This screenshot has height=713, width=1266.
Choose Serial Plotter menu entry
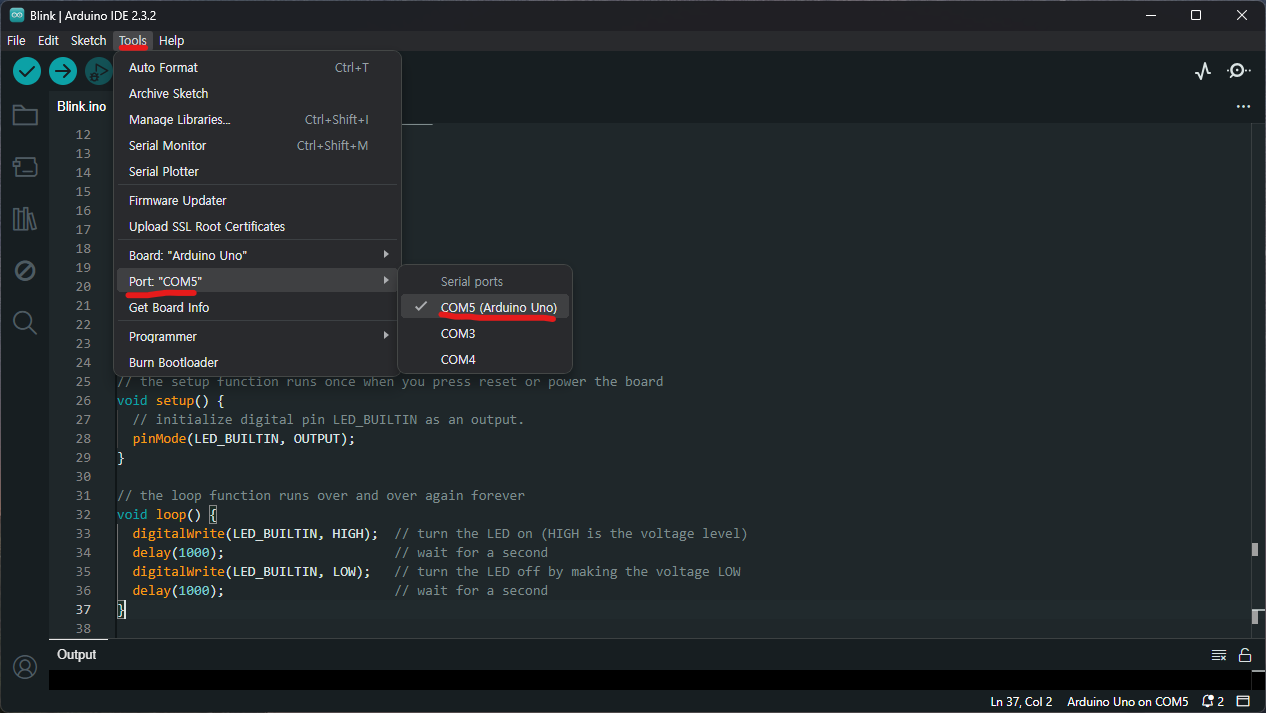tap(257, 171)
